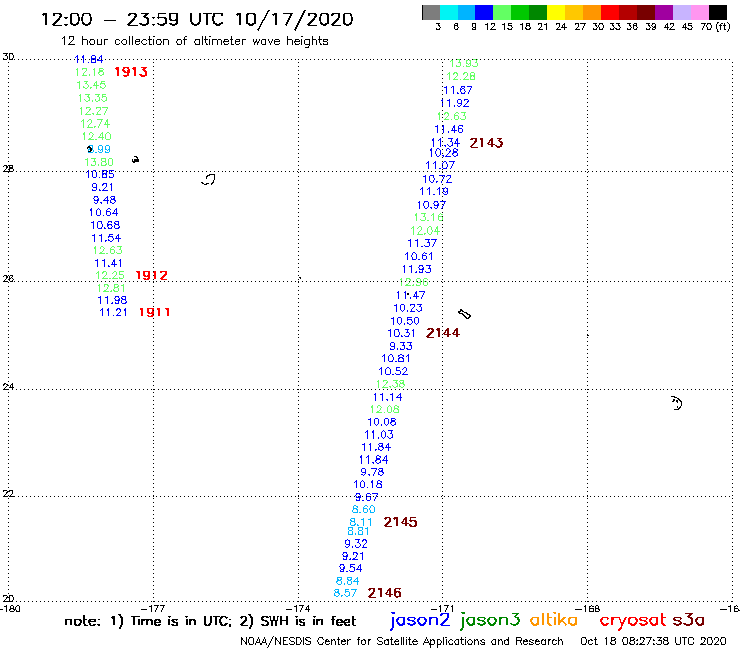Click the 12.08 wave height value
Image resolution: width=740 pixels, height=650 pixels.
[385, 409]
